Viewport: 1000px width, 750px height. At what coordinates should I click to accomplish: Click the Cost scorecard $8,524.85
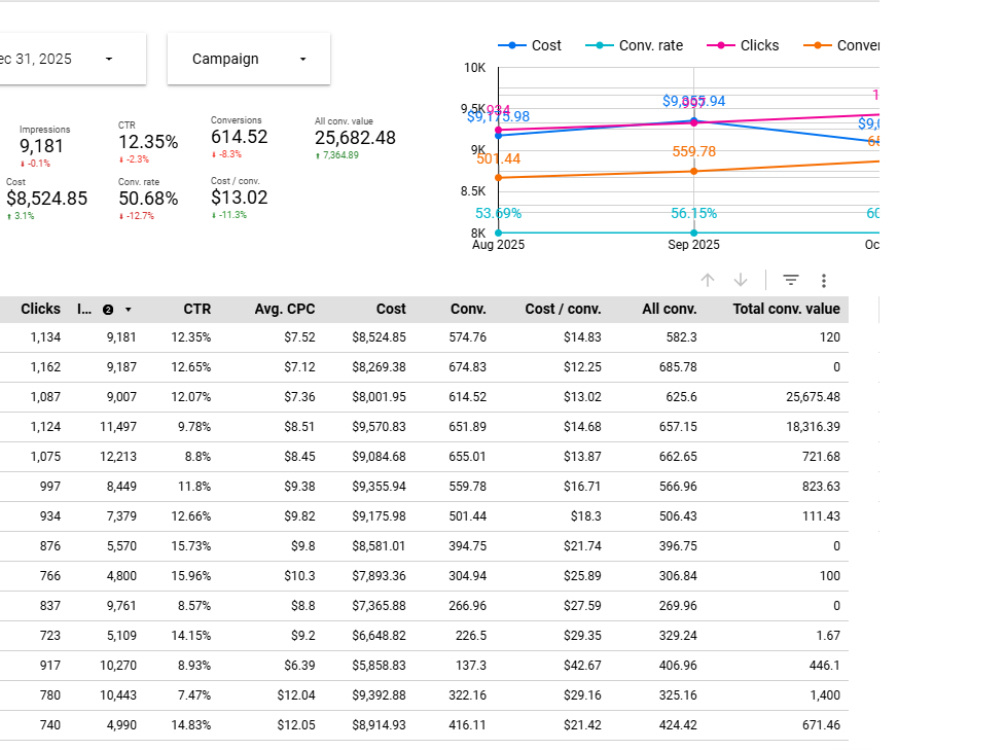(x=47, y=198)
